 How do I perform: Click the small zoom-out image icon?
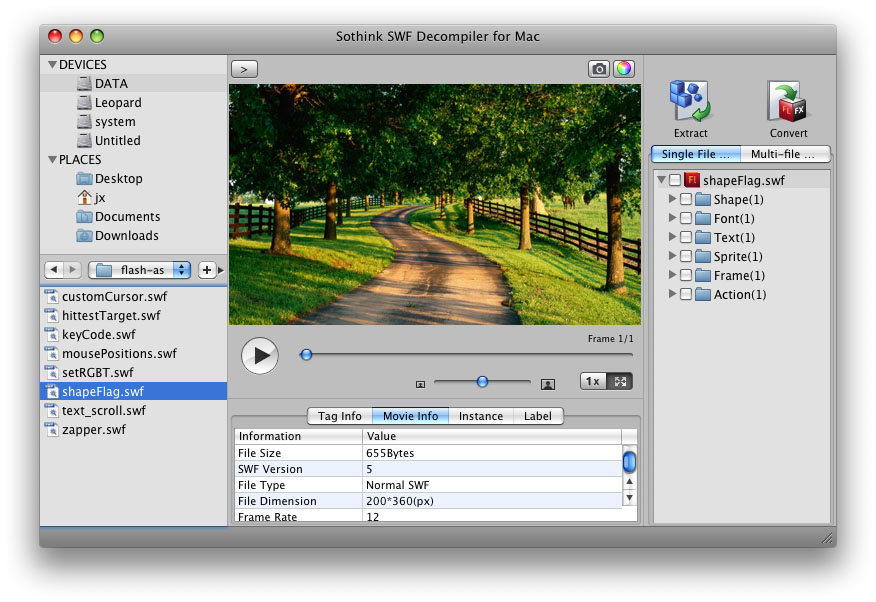421,384
